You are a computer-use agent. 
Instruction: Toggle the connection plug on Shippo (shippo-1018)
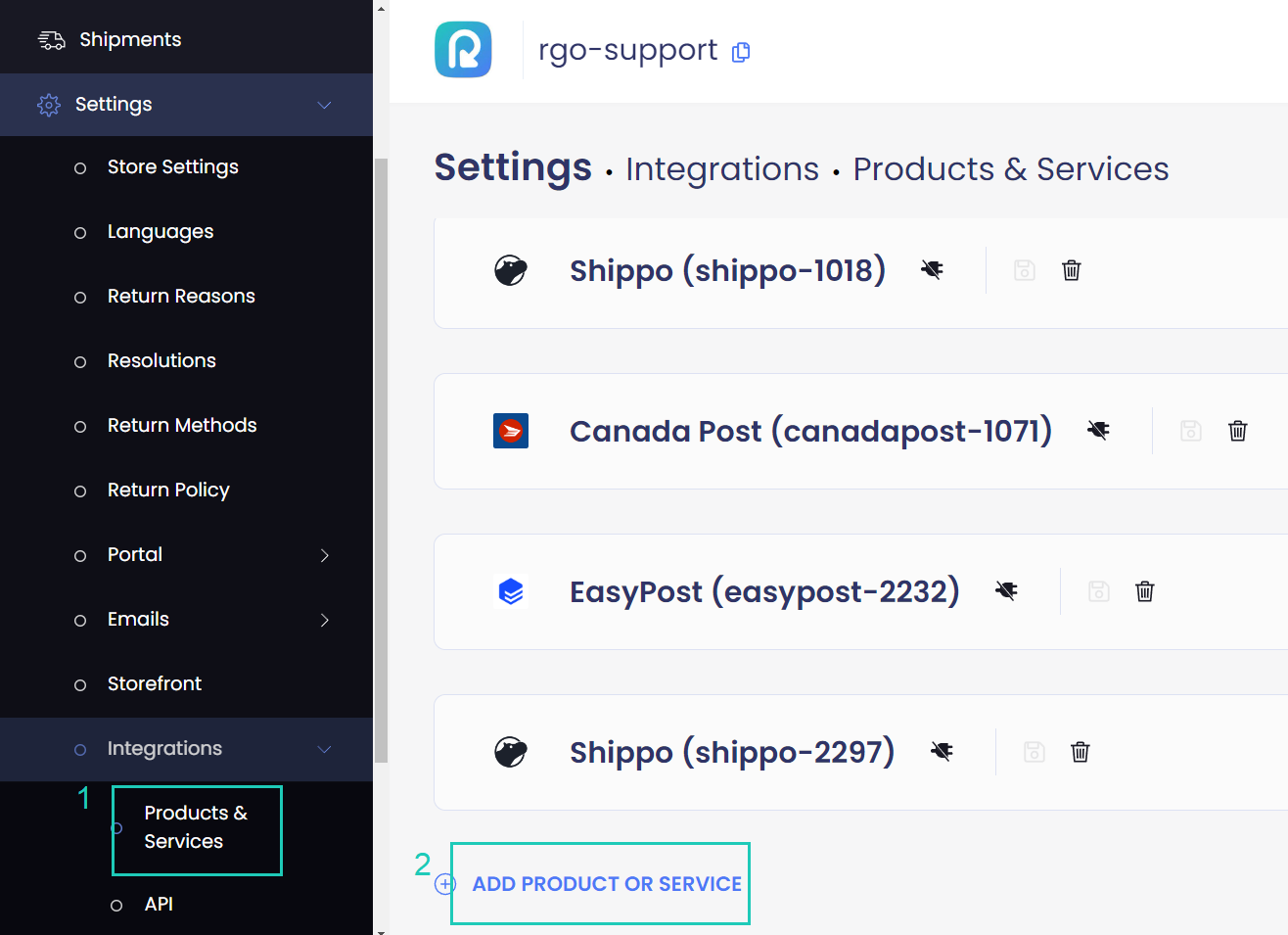(x=932, y=269)
